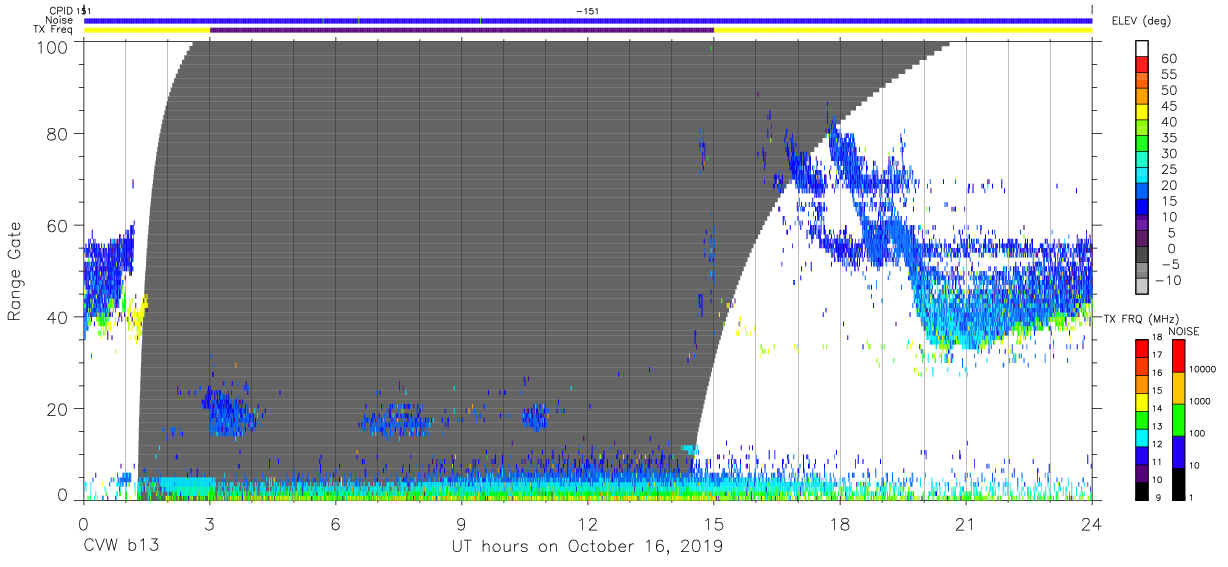Click the dark gray segment of the ELEV colorbar

point(1144,256)
